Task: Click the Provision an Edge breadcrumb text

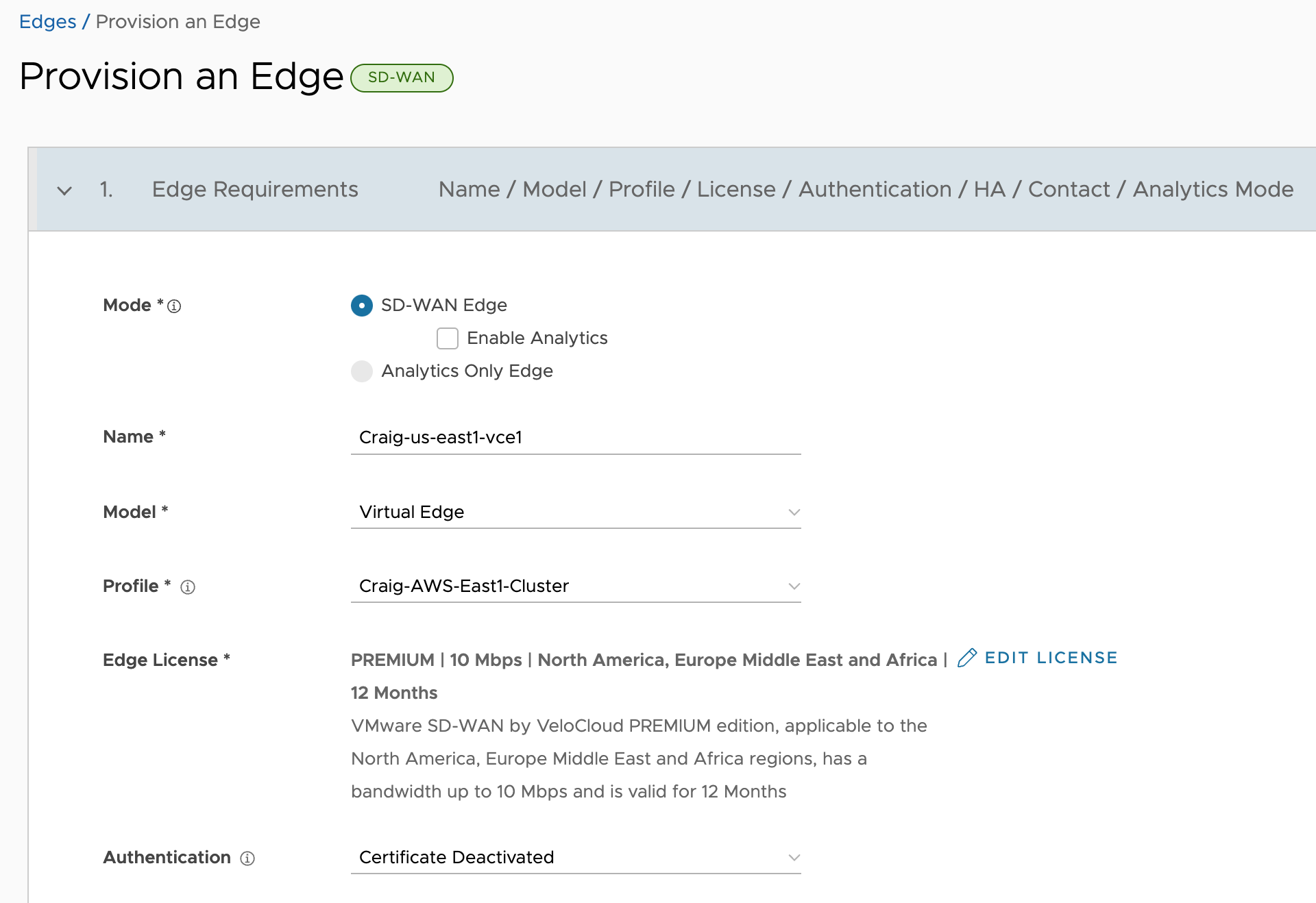Action: pyautogui.click(x=178, y=22)
